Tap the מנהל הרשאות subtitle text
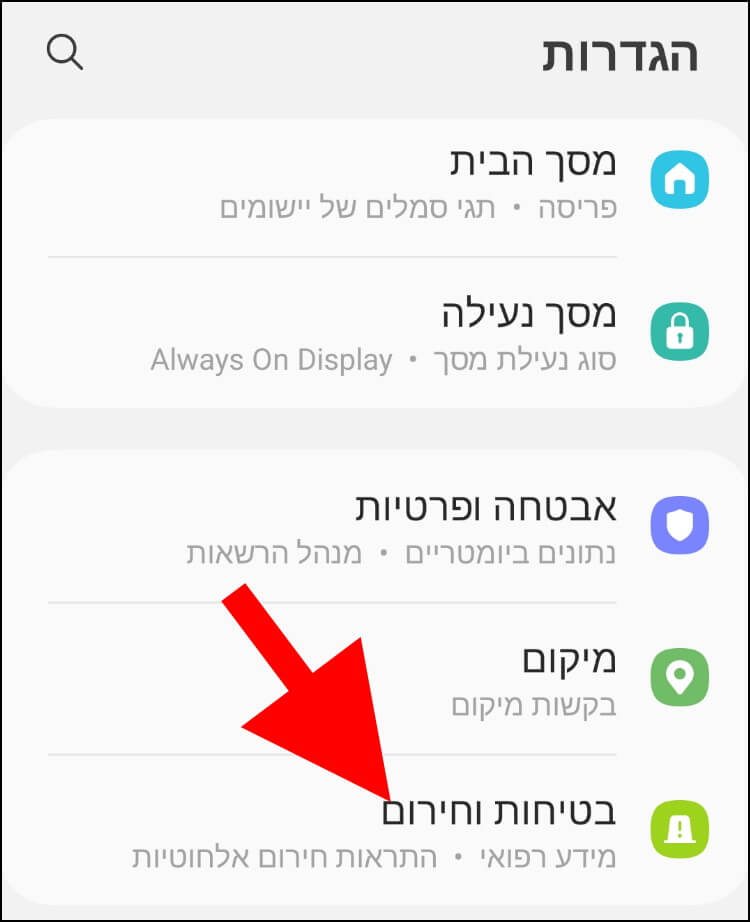The height and width of the screenshot is (922, 750). coord(274,553)
